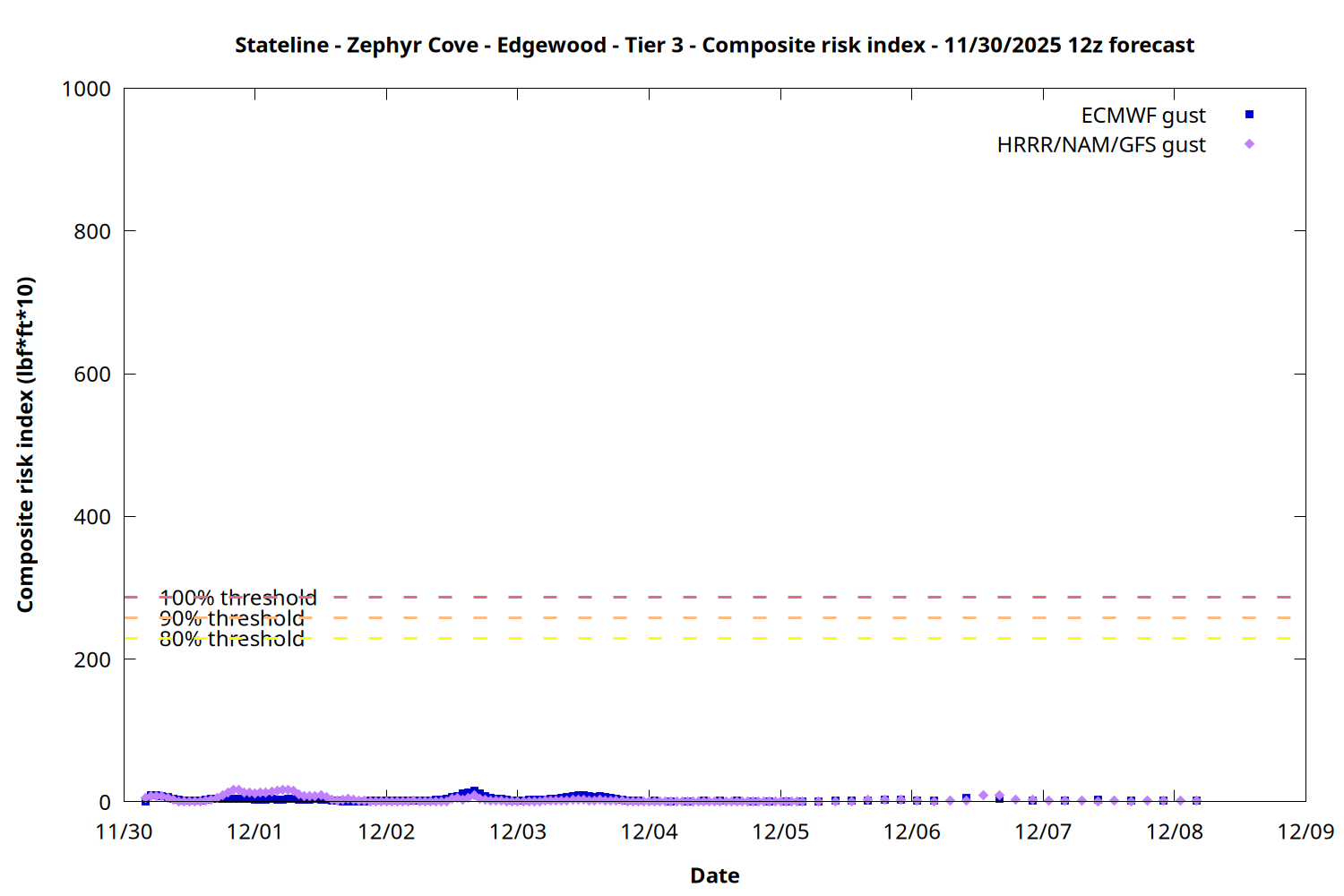Screen dimensions: 1344x896
Task: Click the chart title text
Action: [x=714, y=45]
